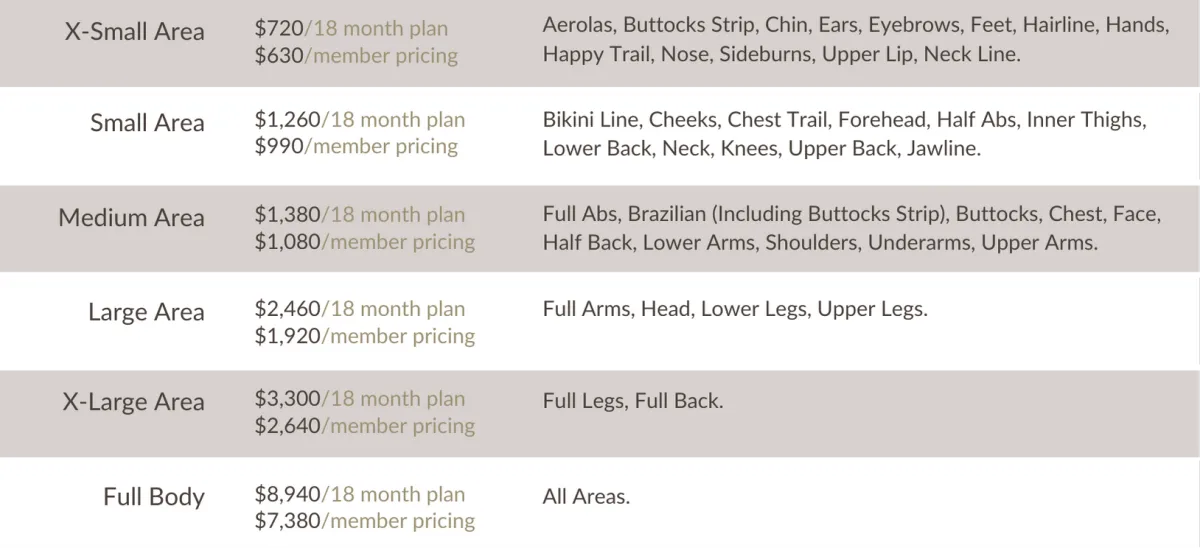Select the "Full Legs, Full Back." description
Viewport: 1200px width, 548px height.
coord(632,402)
